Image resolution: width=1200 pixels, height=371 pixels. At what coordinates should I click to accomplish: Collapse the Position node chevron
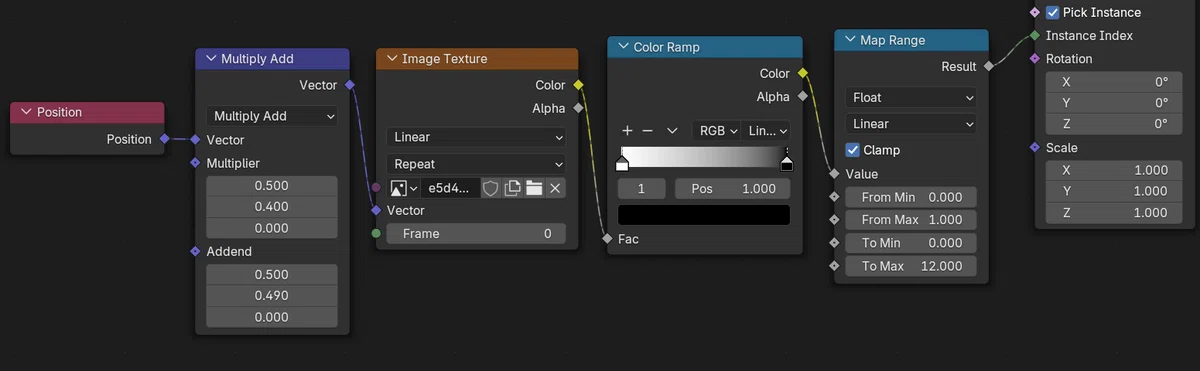click(x=26, y=112)
